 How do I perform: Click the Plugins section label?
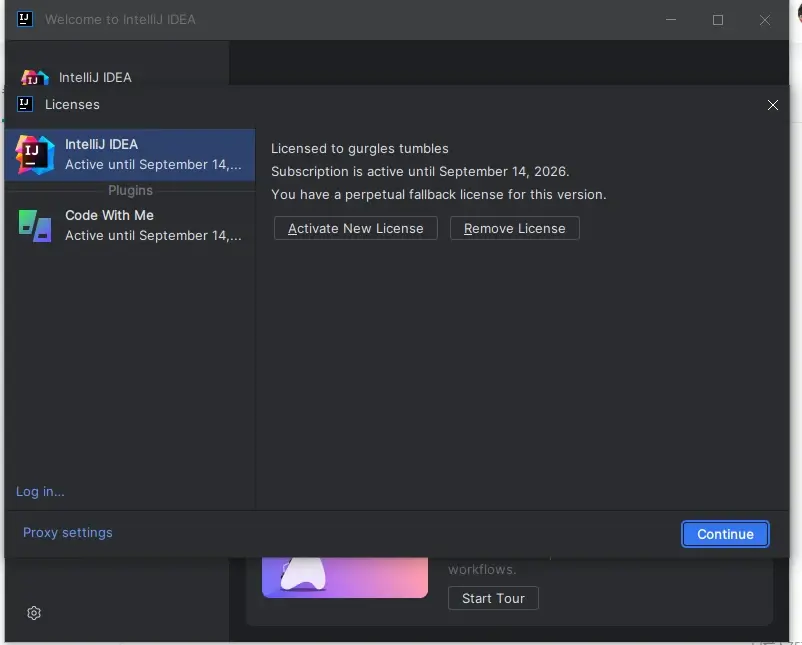pos(130,190)
